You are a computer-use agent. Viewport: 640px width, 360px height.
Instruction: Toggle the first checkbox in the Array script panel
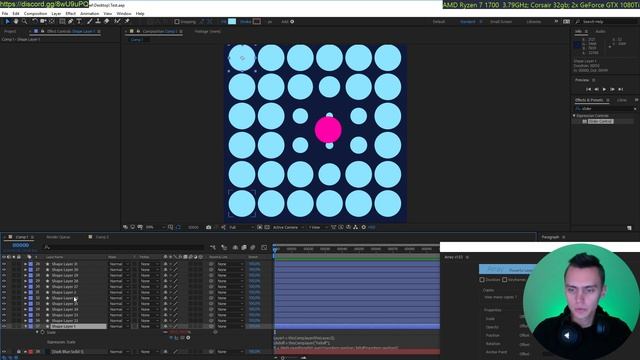click(482, 280)
